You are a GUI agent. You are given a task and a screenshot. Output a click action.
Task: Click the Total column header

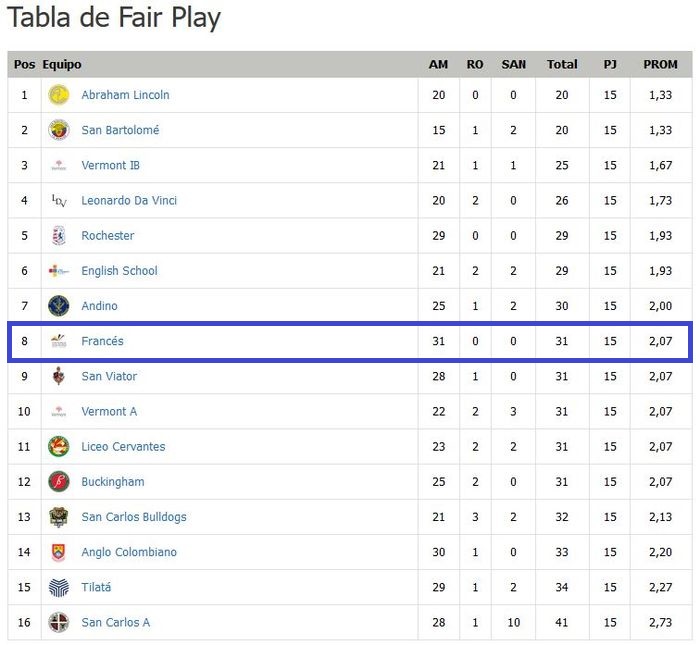tap(562, 64)
